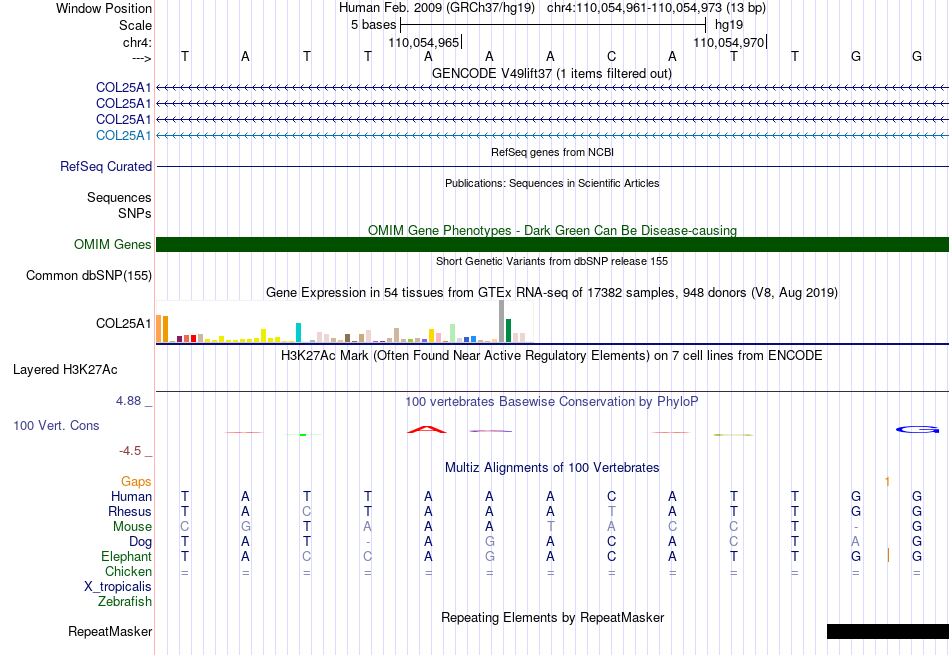Click the Common dbSNP(155) track label
Screen dimensions: 950x655
(89, 275)
